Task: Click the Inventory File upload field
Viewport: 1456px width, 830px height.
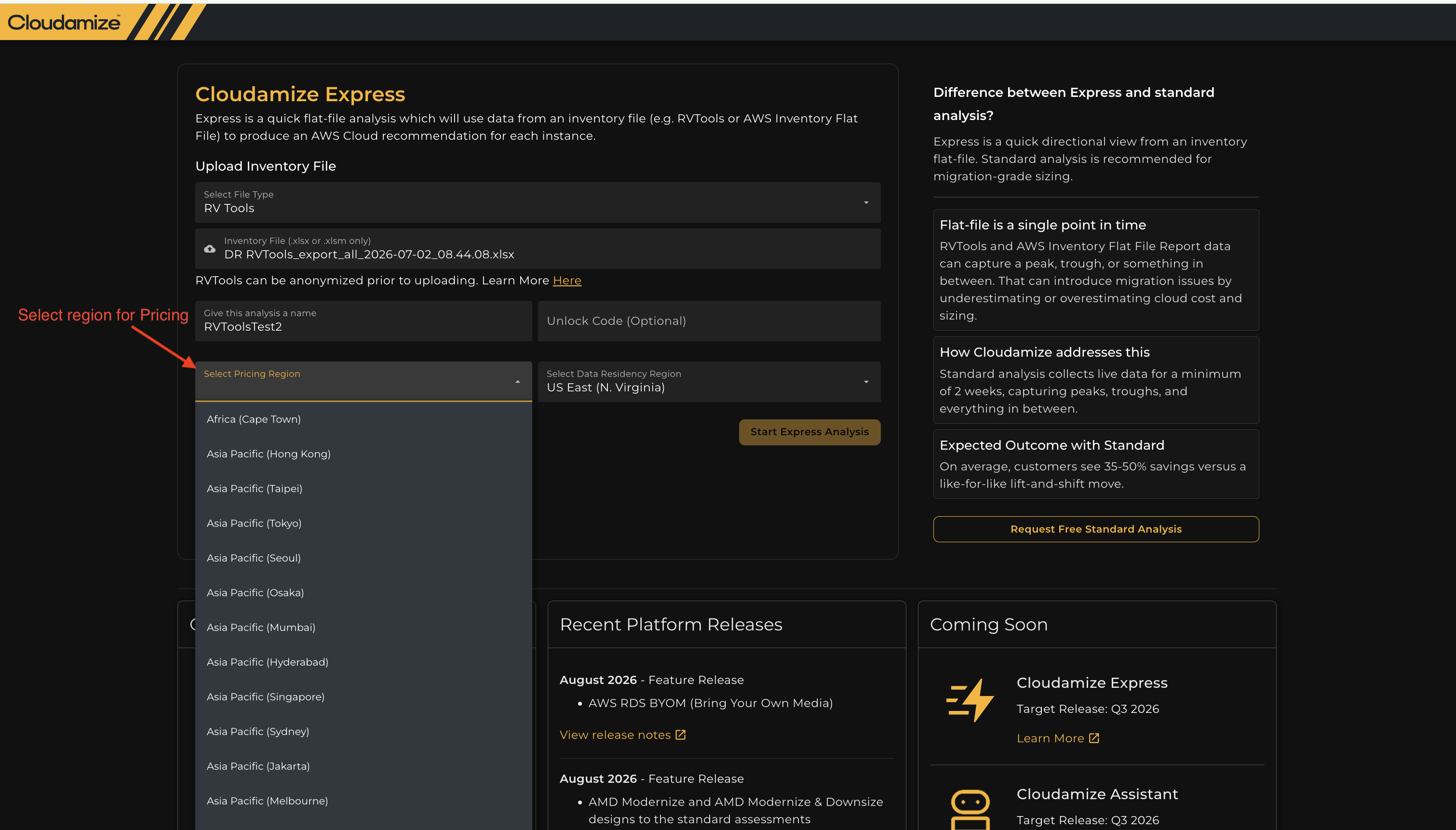Action: pyautogui.click(x=538, y=249)
